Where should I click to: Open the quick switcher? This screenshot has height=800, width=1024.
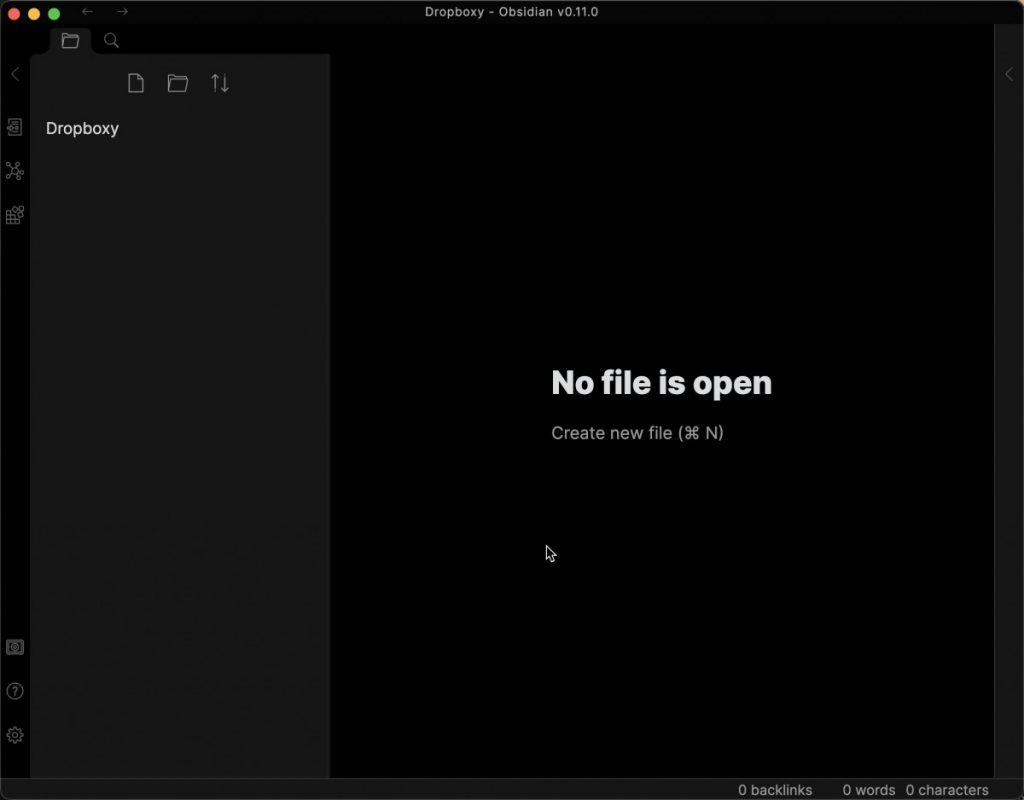(x=15, y=127)
